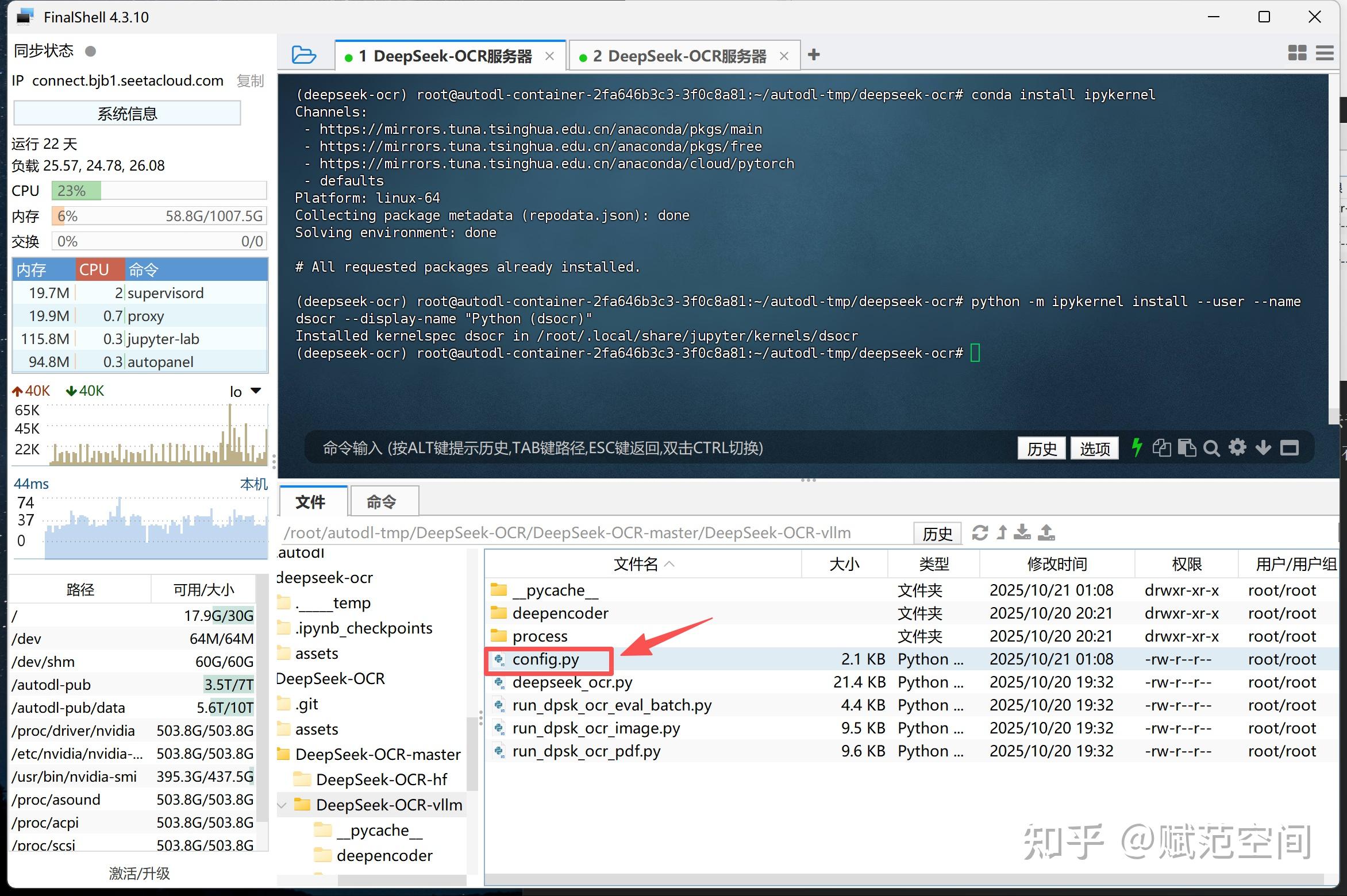Upload a file using the upload icon
Screen dimensions: 1347x896
pyautogui.click(x=1046, y=533)
